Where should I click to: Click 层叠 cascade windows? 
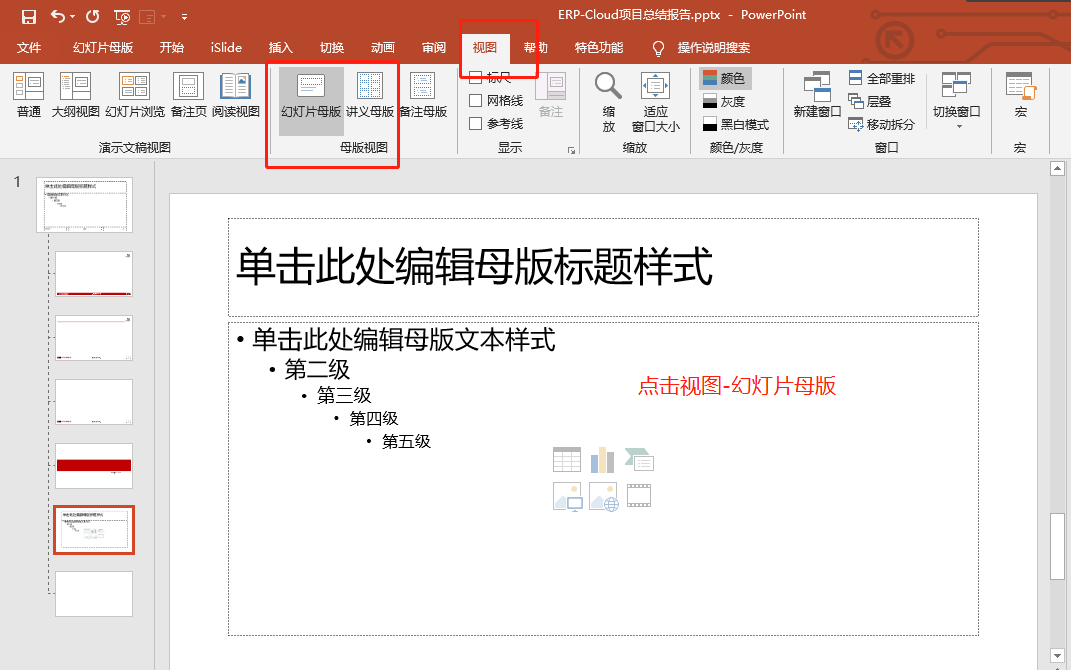point(870,102)
